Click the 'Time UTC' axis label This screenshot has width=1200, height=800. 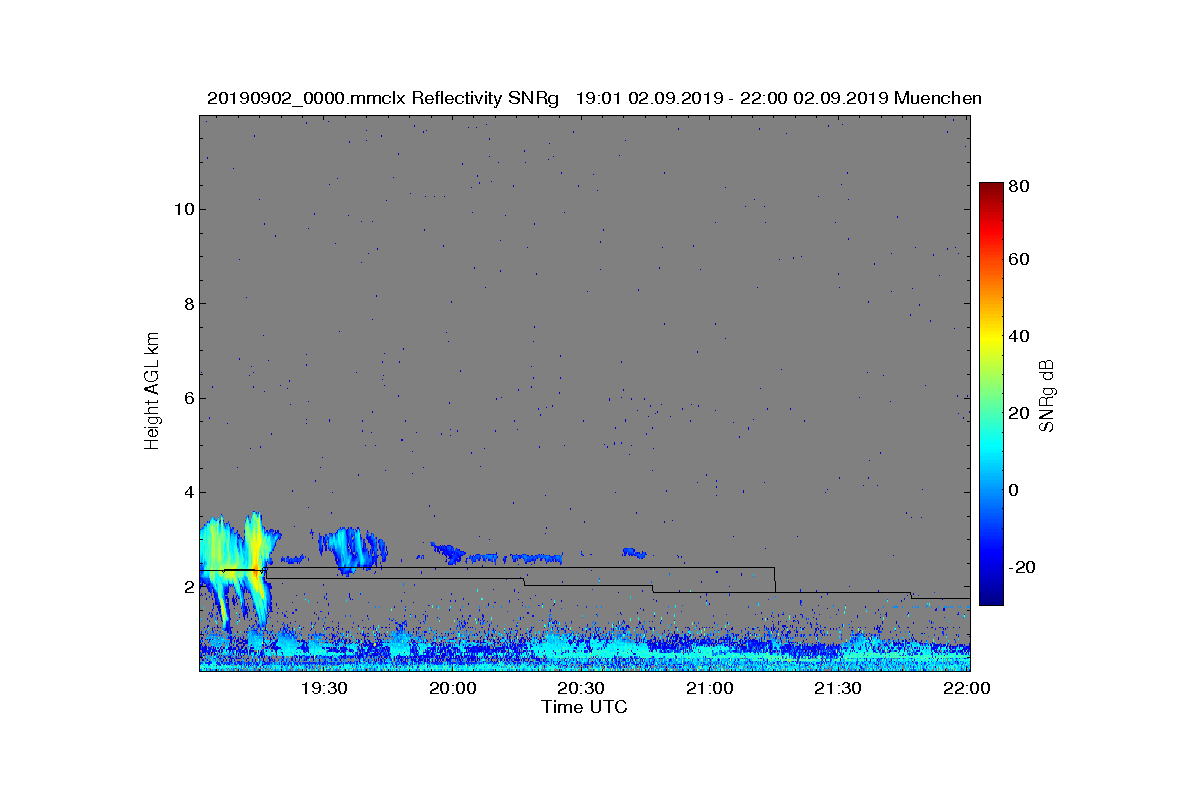[584, 707]
